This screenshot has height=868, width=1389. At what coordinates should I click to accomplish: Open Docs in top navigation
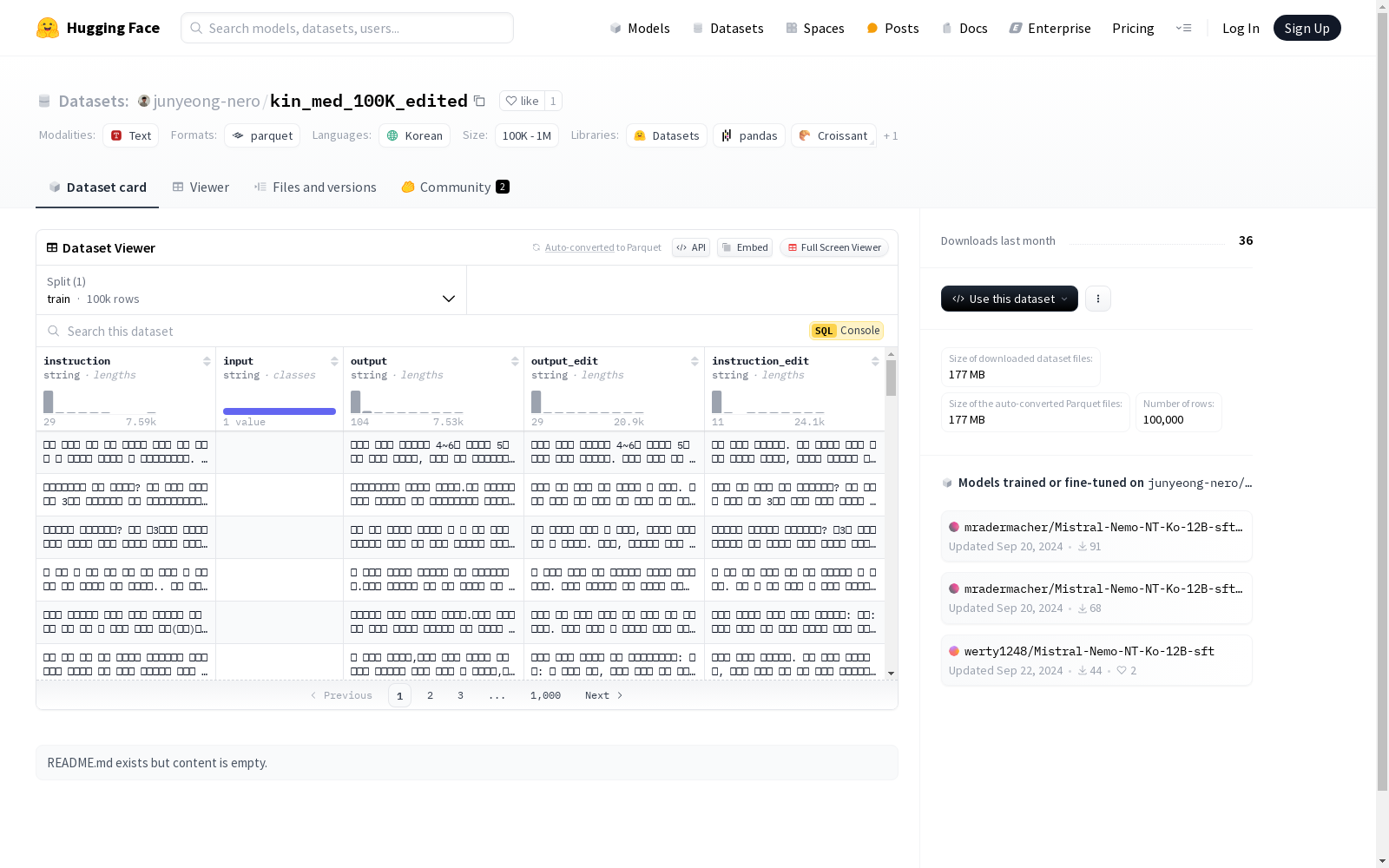point(964,28)
